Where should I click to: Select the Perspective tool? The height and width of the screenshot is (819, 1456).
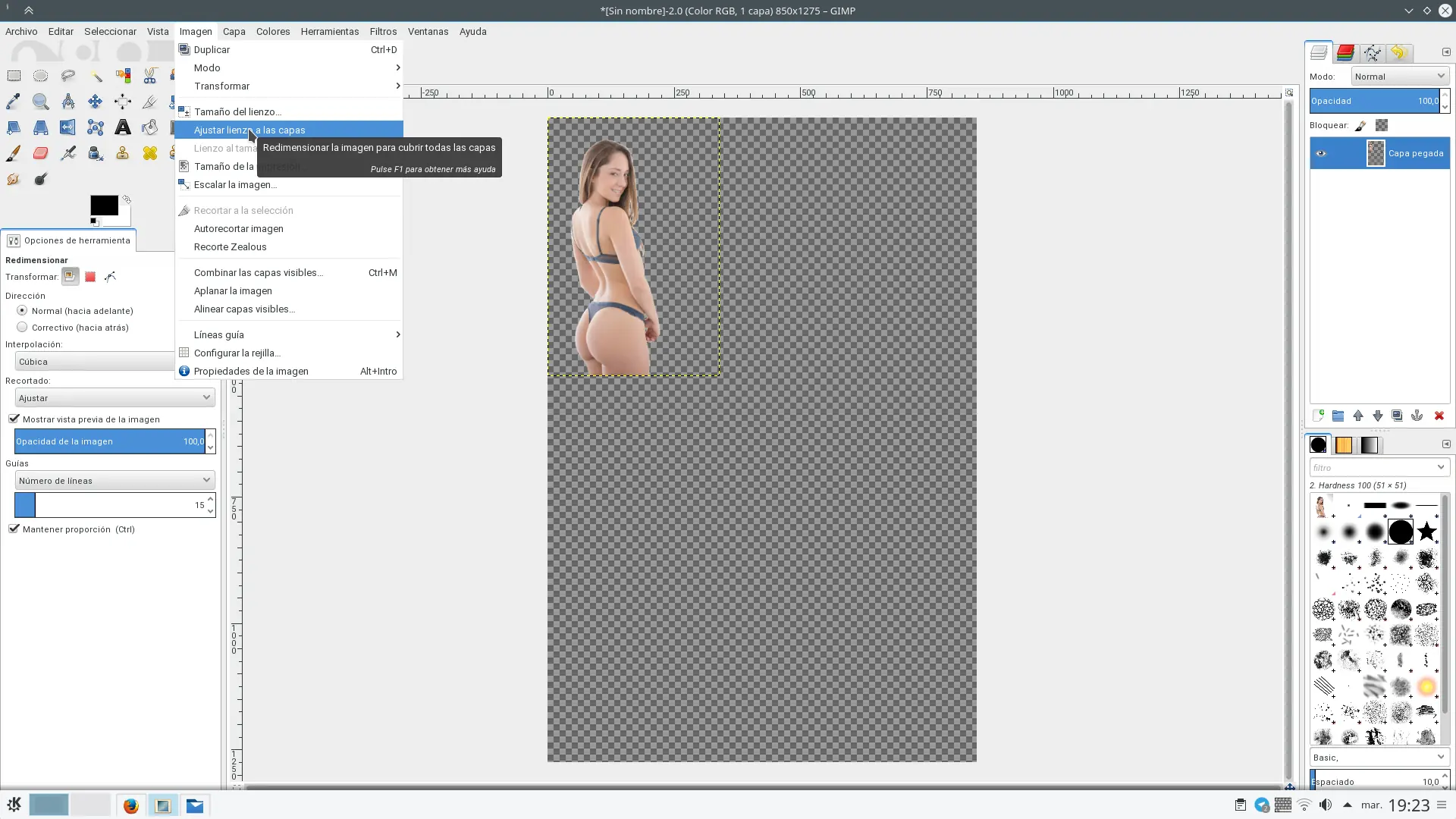[41, 127]
